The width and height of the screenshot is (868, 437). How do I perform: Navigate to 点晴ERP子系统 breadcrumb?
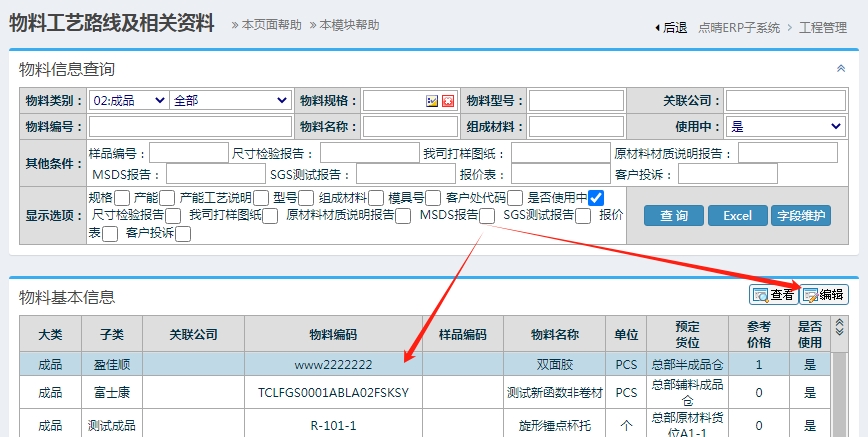coord(739,28)
